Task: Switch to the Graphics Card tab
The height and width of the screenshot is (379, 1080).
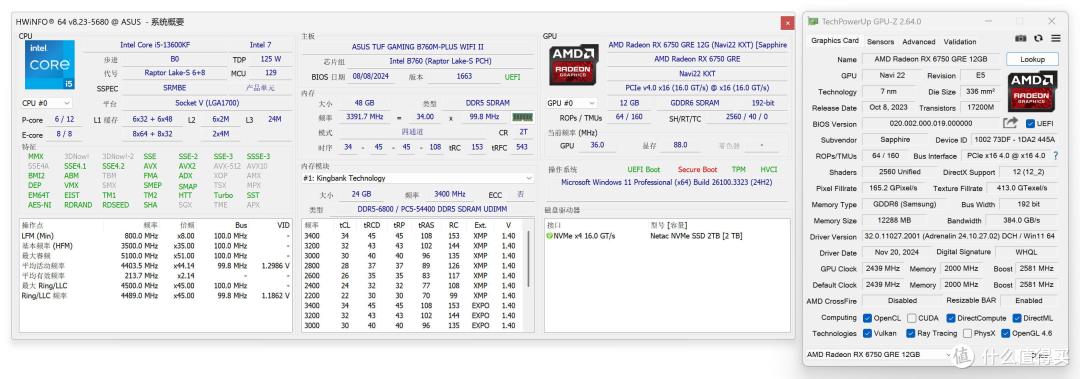Action: point(834,41)
